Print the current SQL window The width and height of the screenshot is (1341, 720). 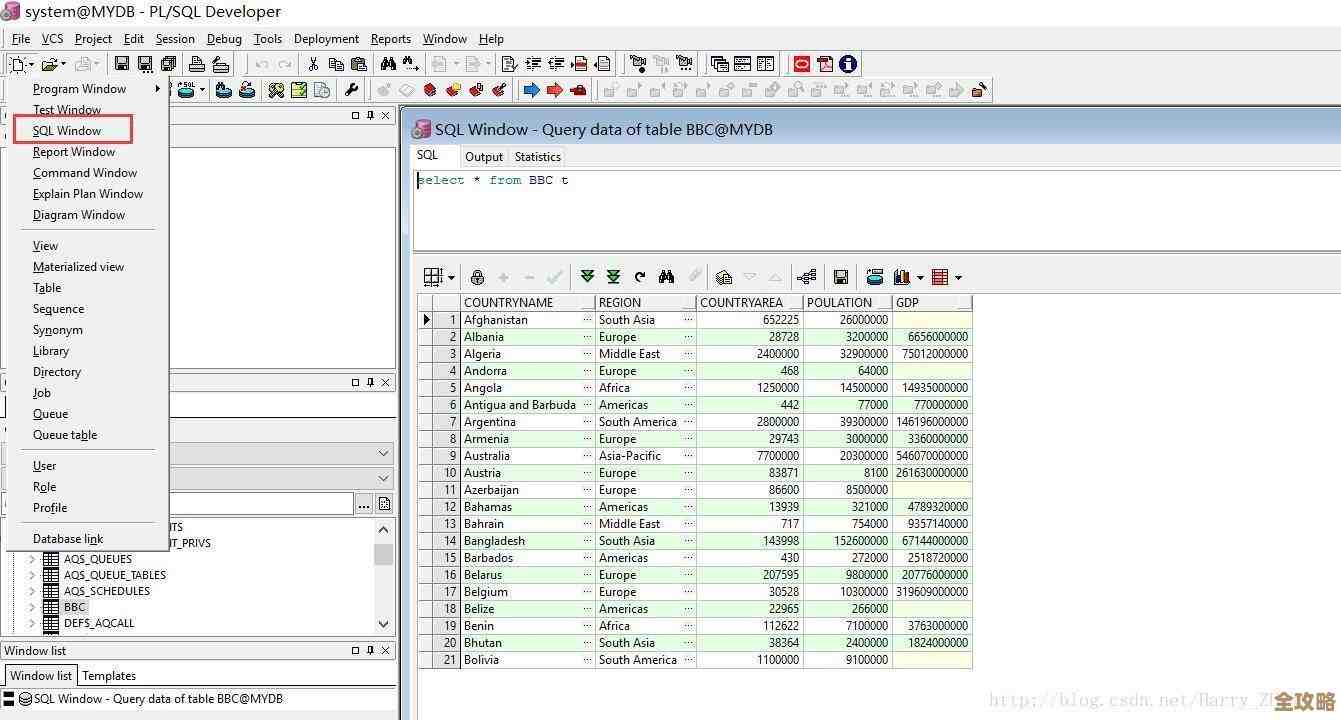click(x=198, y=63)
